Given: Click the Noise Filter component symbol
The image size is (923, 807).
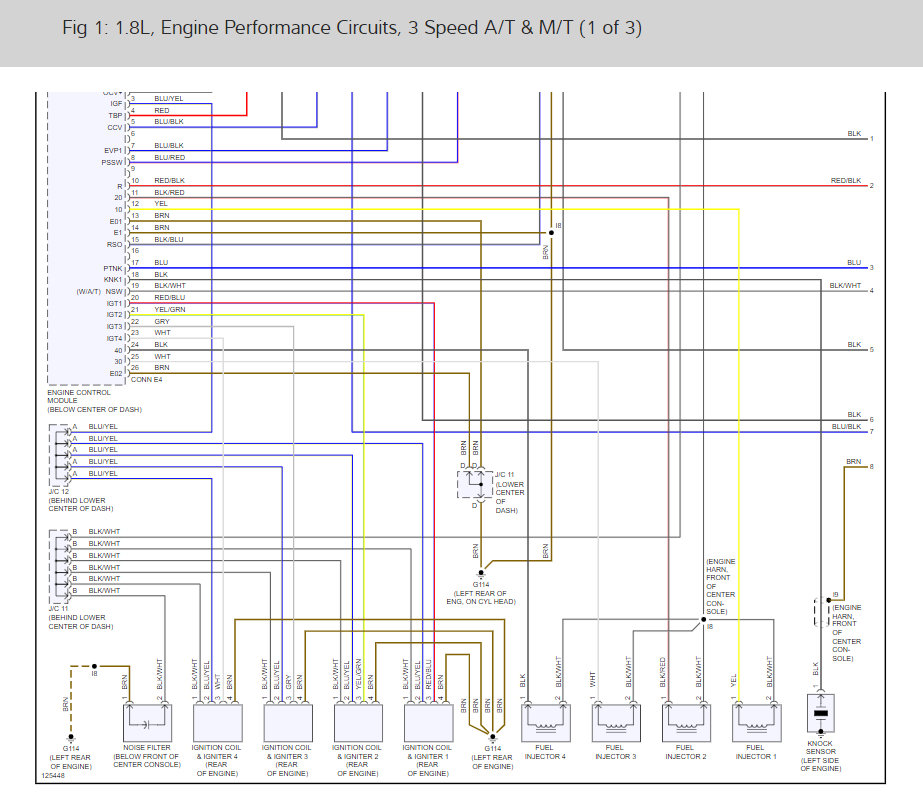Looking at the screenshot, I should tap(147, 722).
